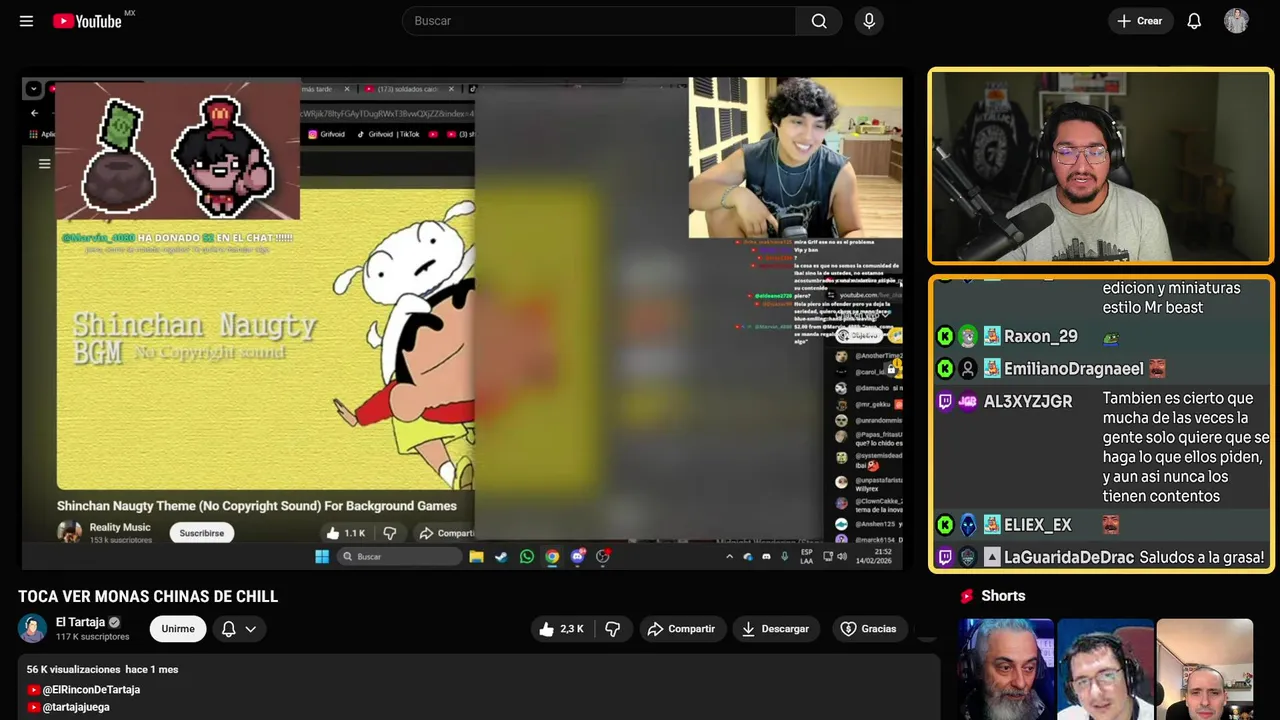Click the embedded YouTube hamburger menu
The height and width of the screenshot is (720, 1280).
[44, 164]
